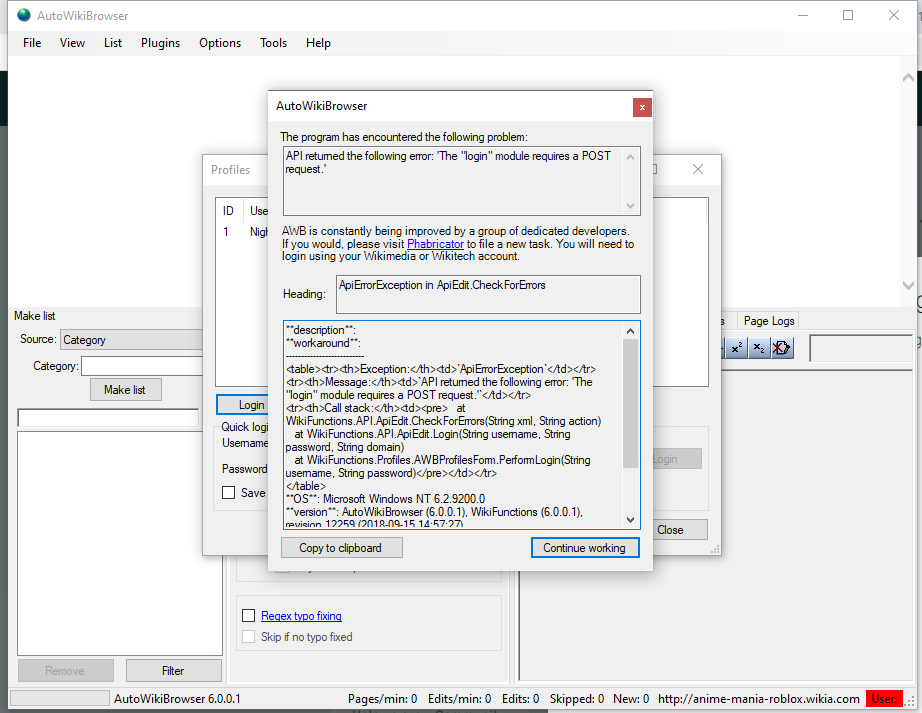Click the AutoWikiBrowser globe title icon

point(24,15)
